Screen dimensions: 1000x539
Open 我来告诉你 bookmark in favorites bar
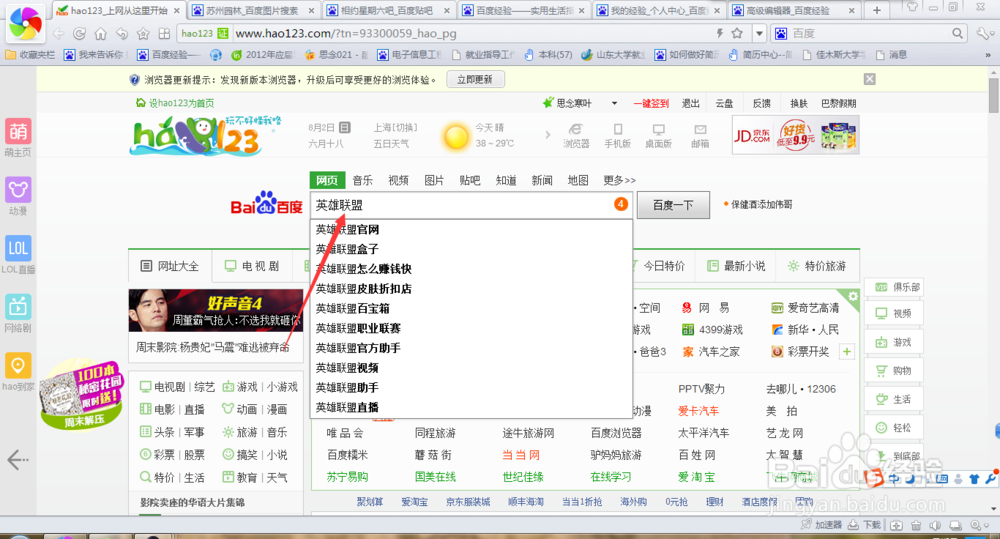pyautogui.click(x=94, y=55)
